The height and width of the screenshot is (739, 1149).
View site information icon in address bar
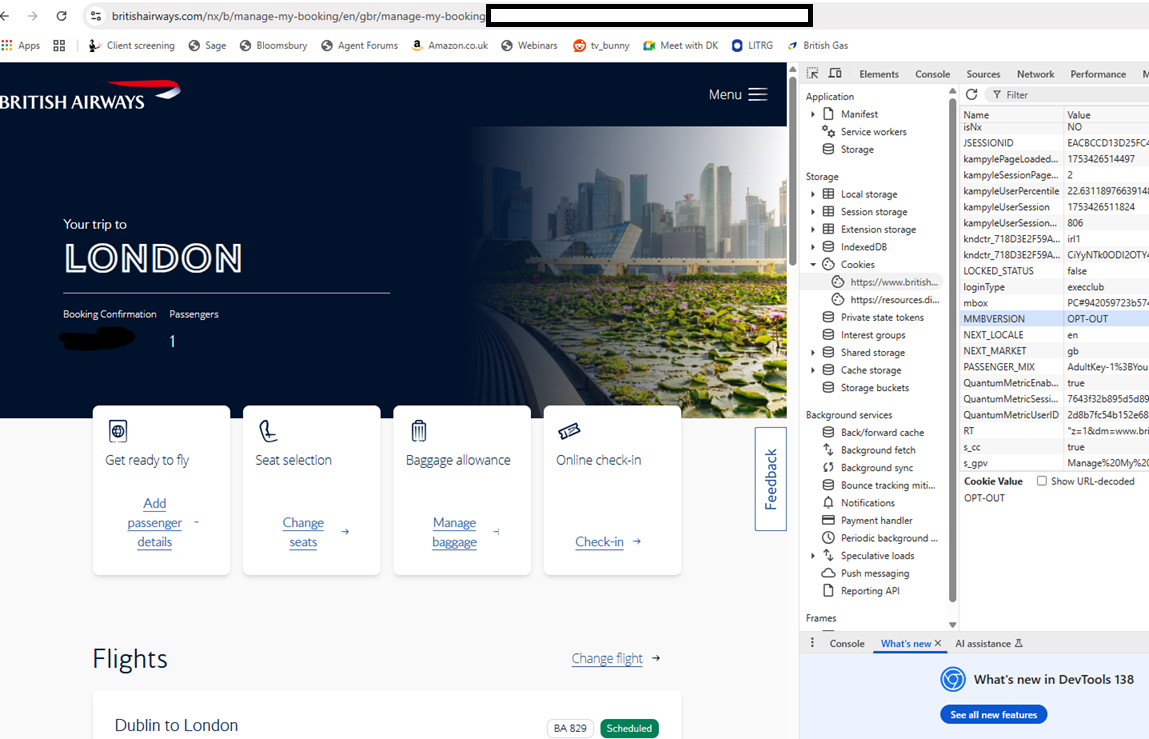coord(96,15)
